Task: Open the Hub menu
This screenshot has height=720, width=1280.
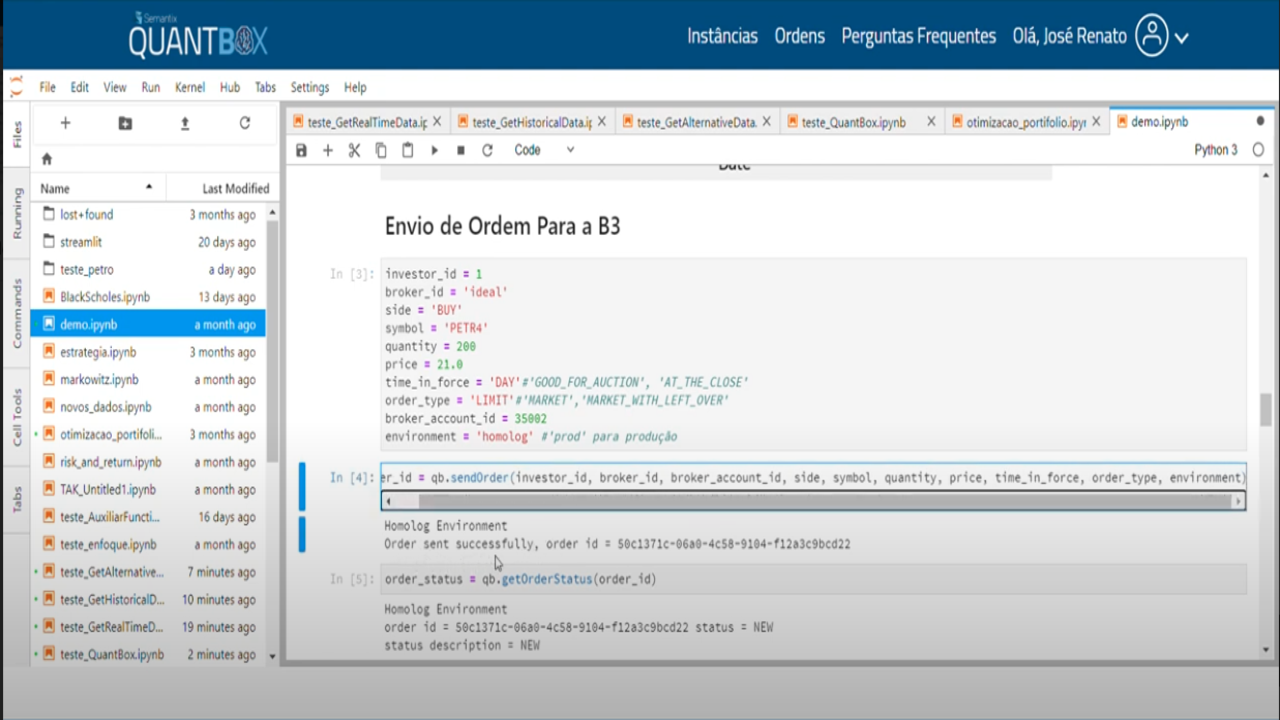Action: (230, 87)
